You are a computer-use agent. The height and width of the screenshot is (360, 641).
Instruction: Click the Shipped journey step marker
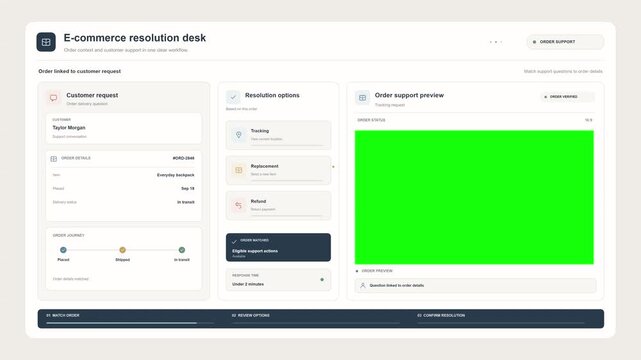[122, 250]
